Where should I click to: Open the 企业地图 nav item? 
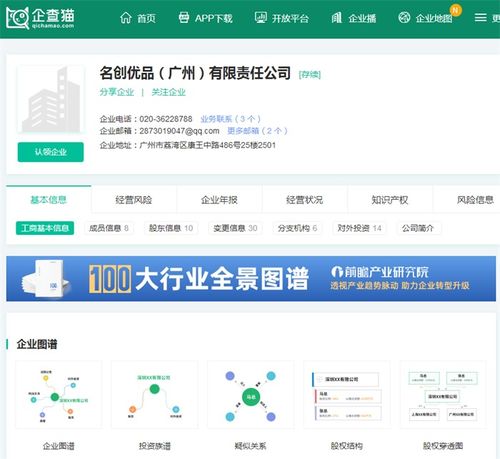[x=425, y=18]
